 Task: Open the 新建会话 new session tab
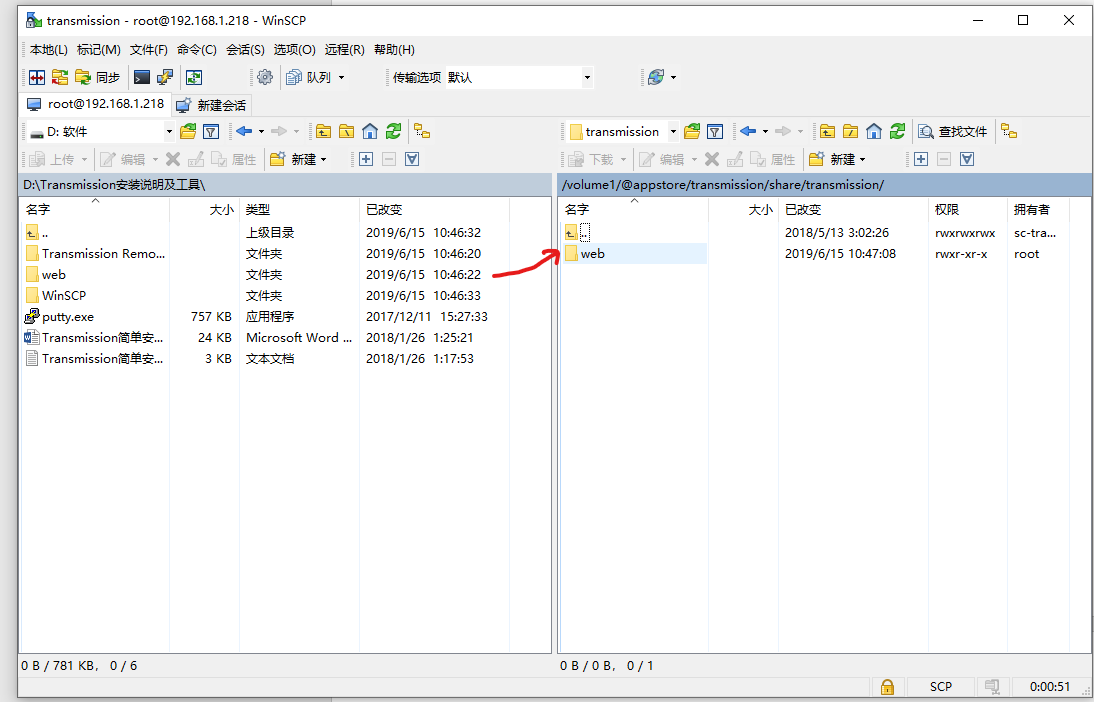(211, 105)
